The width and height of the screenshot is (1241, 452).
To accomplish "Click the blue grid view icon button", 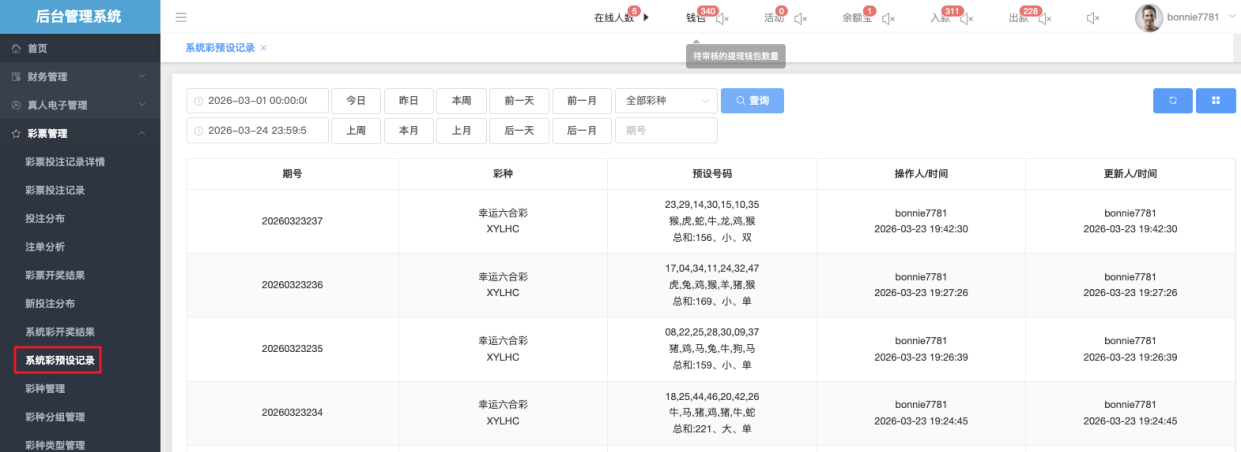I will pos(1216,101).
